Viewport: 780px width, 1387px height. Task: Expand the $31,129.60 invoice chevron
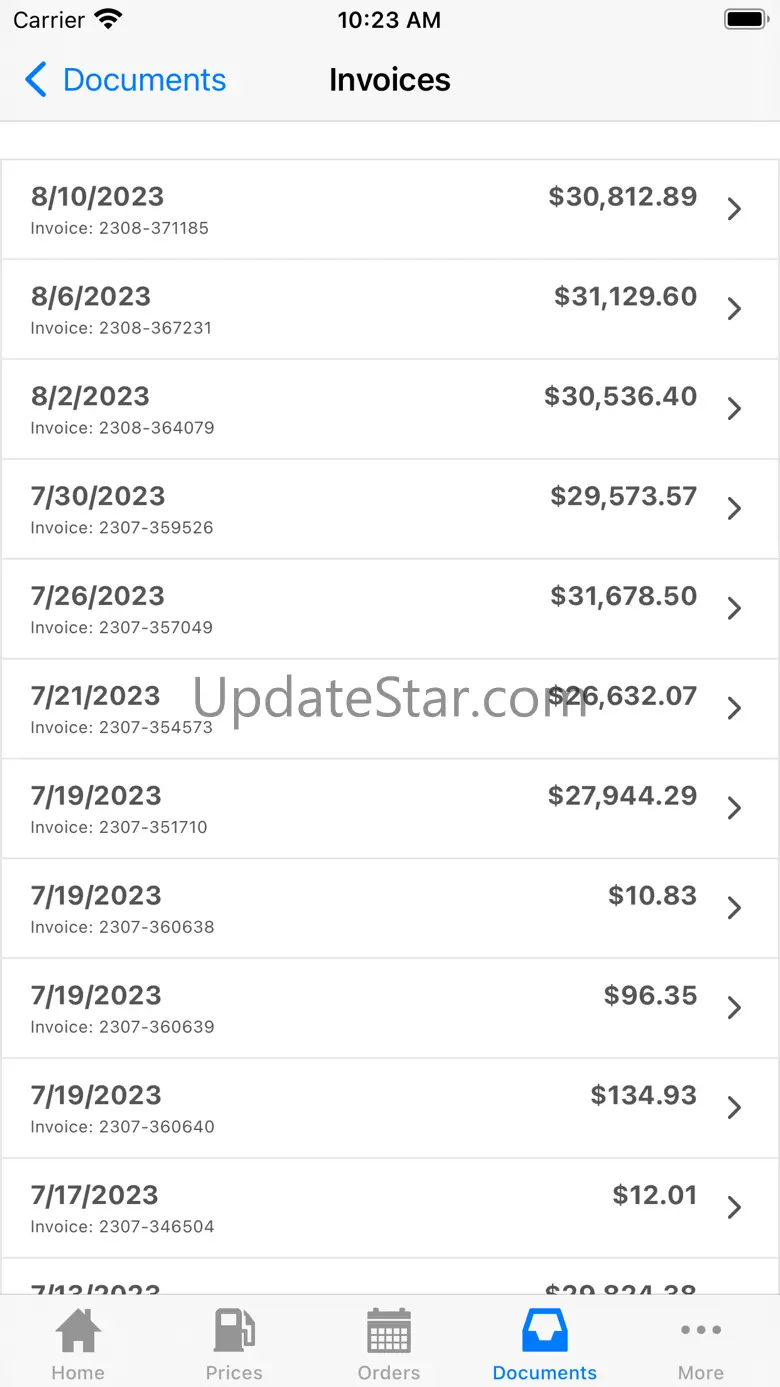[x=734, y=309]
